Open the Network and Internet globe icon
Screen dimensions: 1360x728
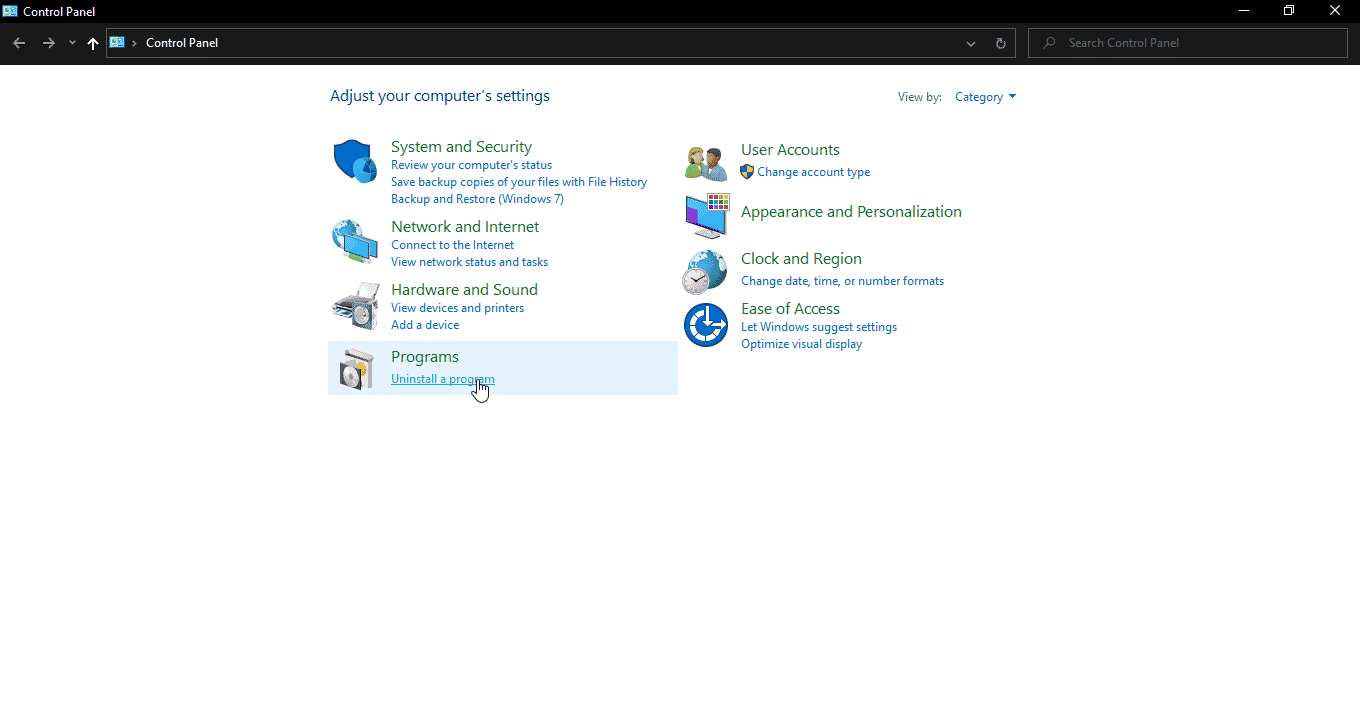(355, 241)
